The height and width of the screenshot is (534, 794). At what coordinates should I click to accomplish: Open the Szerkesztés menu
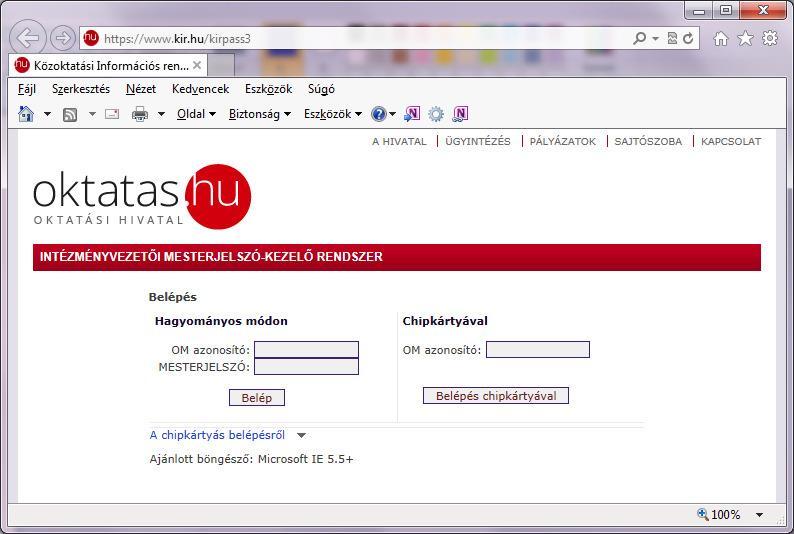point(81,89)
